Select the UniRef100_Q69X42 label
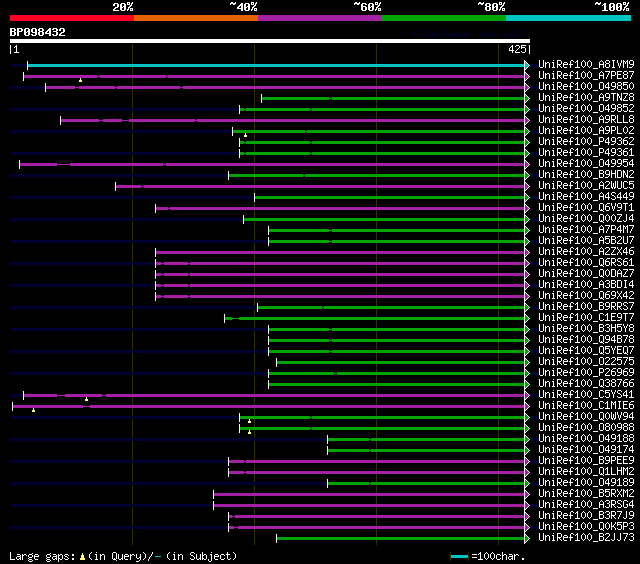Image resolution: width=640 pixels, height=564 pixels. click(x=586, y=296)
